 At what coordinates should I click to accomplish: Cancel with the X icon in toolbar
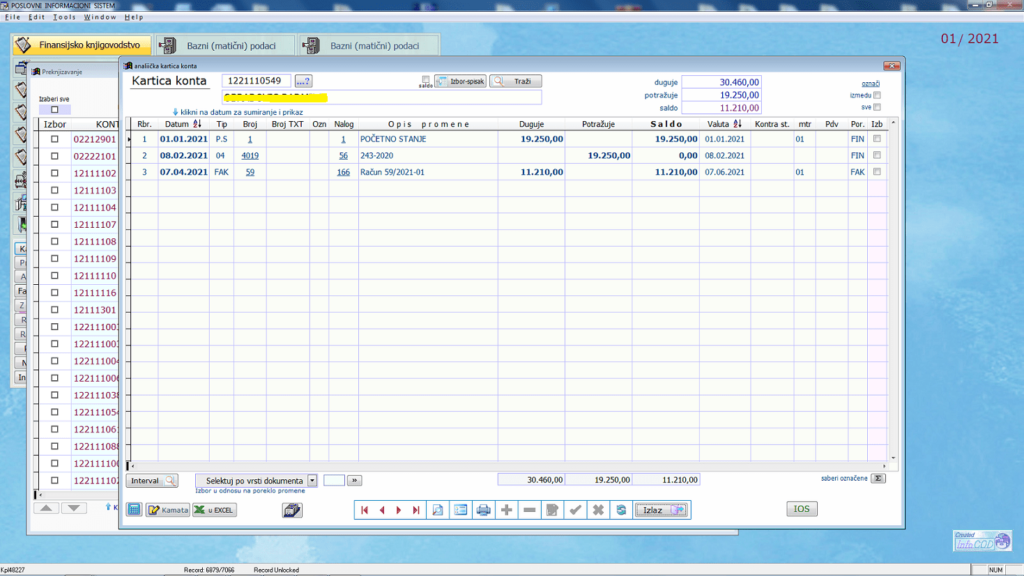pos(598,510)
